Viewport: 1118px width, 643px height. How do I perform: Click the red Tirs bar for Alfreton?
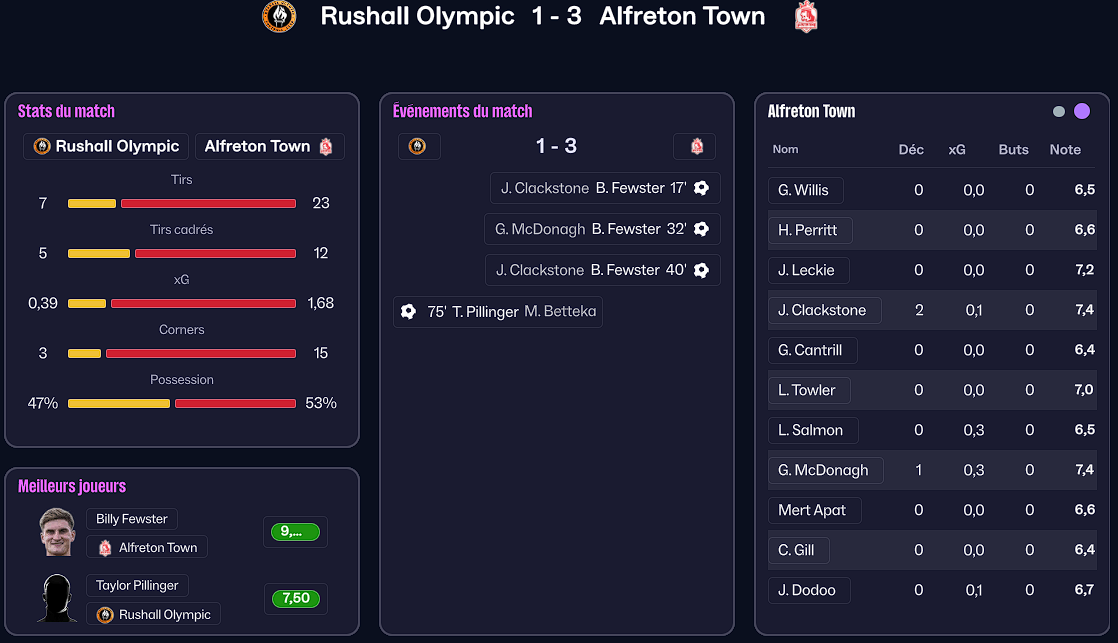coord(208,203)
